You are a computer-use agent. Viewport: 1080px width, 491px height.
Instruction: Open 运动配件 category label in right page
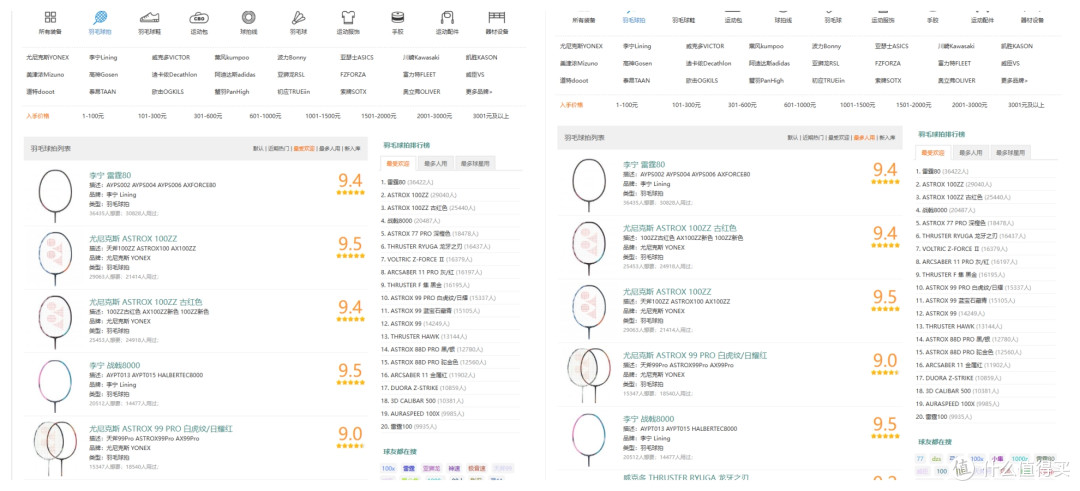point(982,21)
